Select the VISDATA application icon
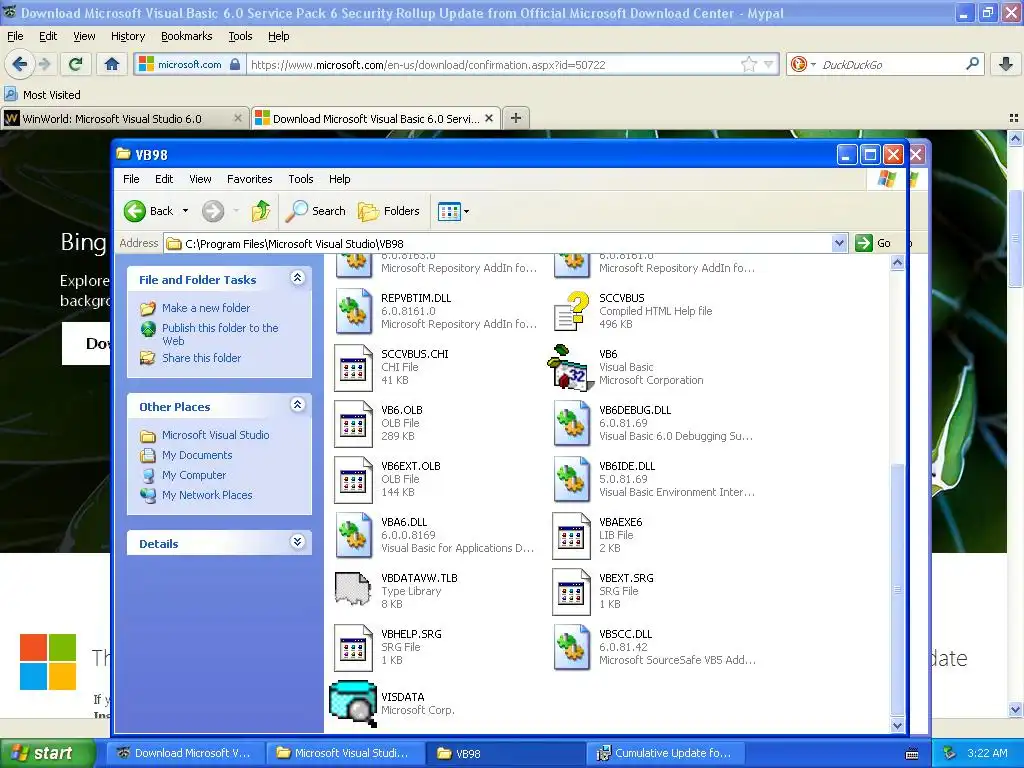 point(353,704)
